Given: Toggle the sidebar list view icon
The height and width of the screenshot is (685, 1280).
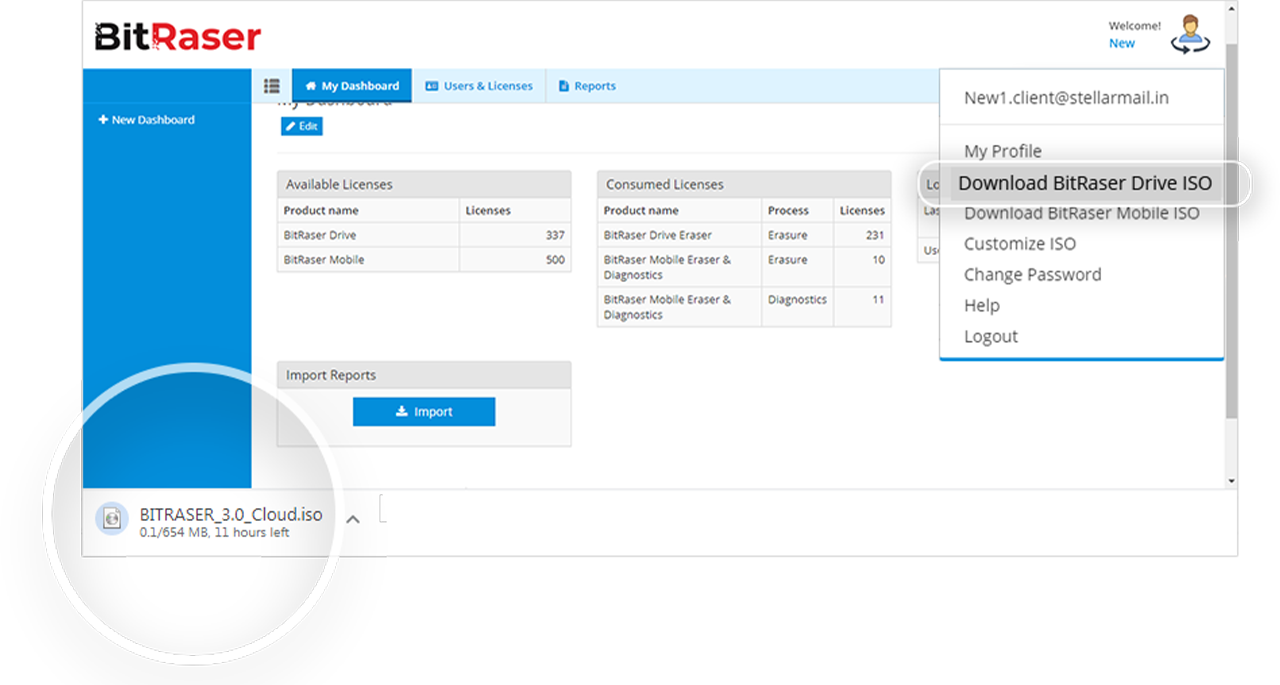Looking at the screenshot, I should tap(271, 86).
